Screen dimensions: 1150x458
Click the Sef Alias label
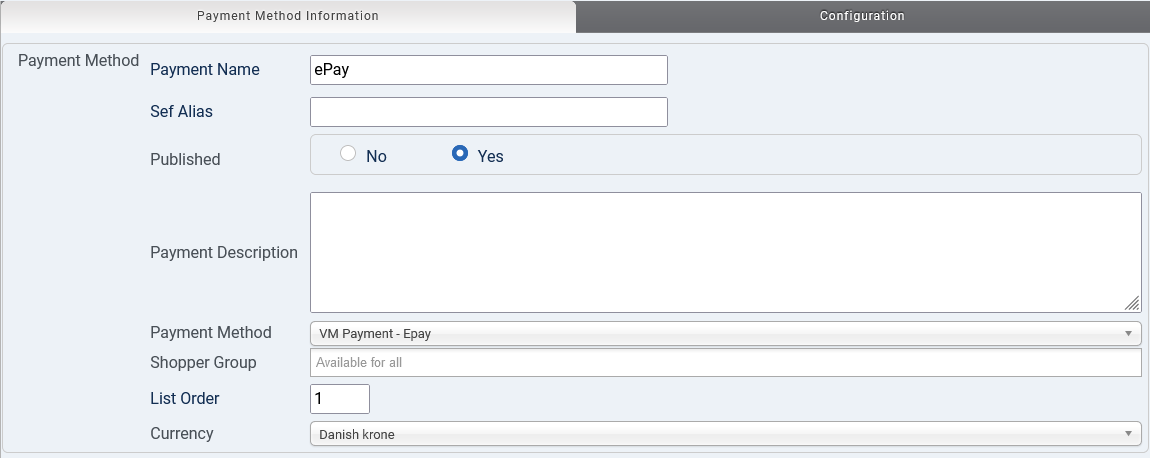(x=181, y=112)
